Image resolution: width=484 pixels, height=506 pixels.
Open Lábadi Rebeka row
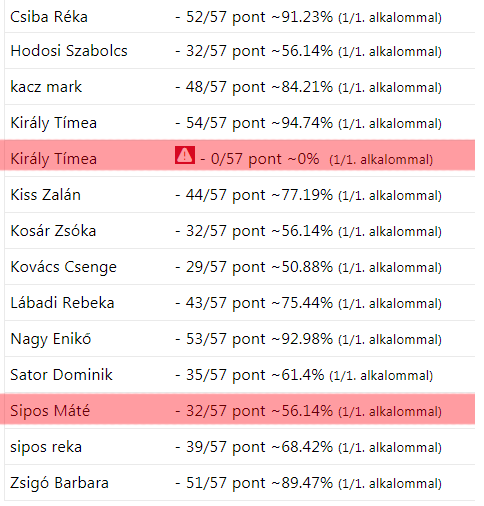pos(240,303)
